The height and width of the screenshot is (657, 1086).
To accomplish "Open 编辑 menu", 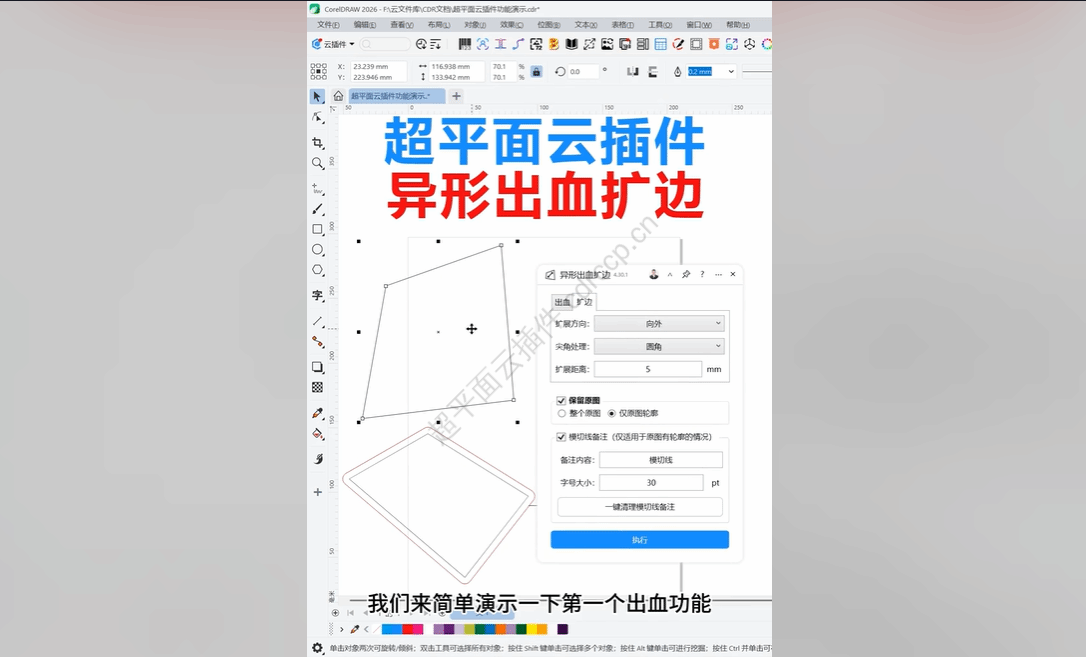I will click(365, 25).
